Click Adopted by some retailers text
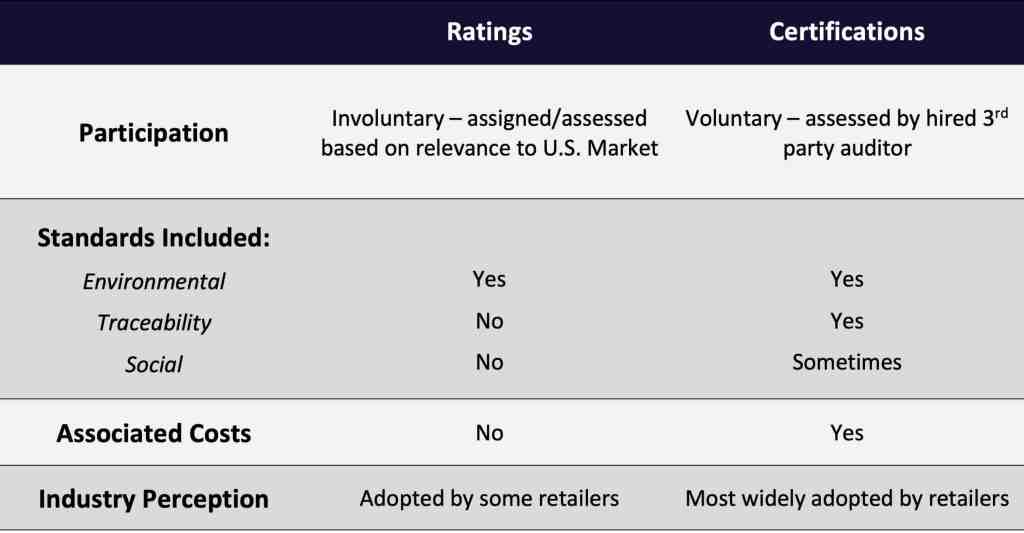This screenshot has width=1024, height=533. click(489, 498)
